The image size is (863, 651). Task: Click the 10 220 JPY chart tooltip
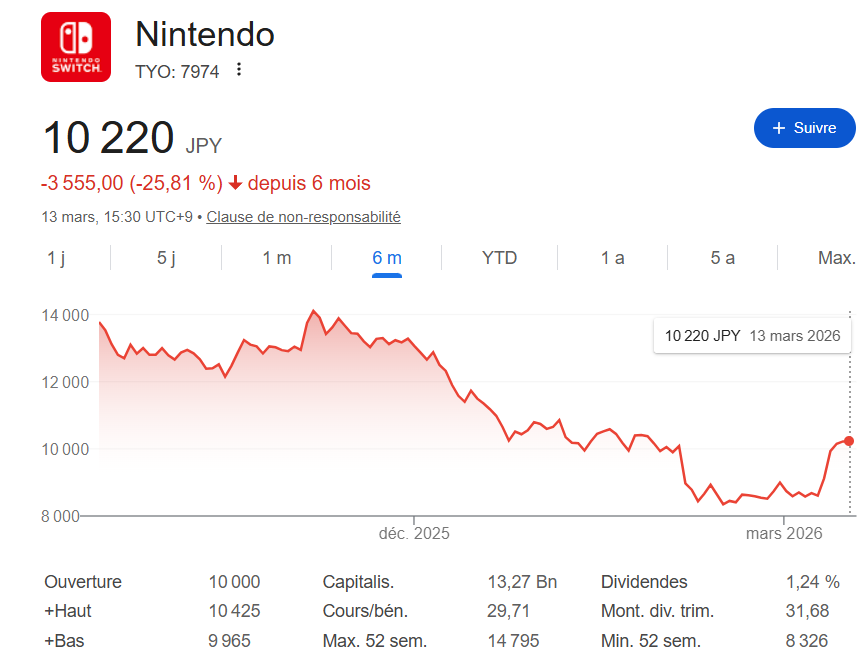point(752,336)
